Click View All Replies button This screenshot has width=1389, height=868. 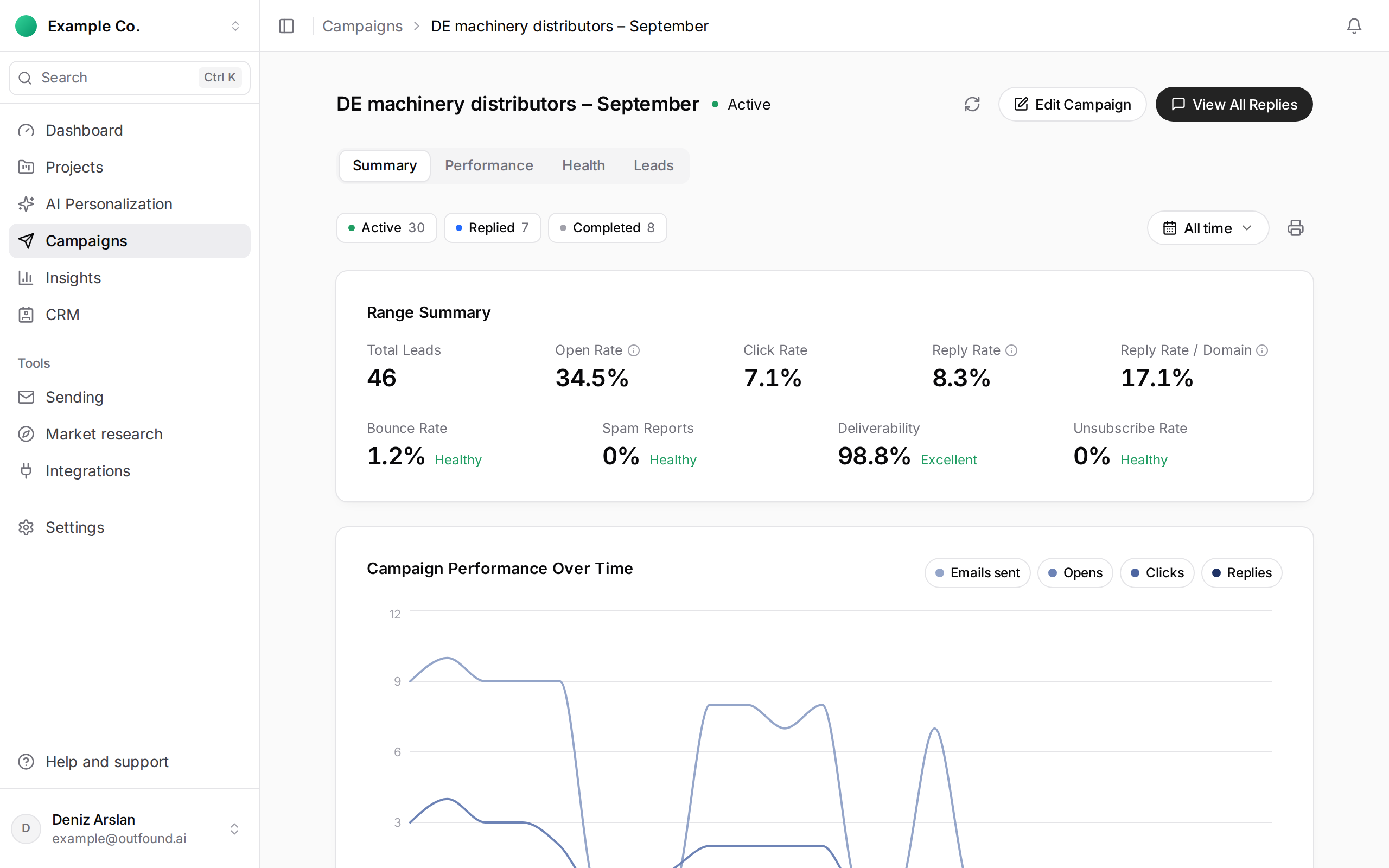(x=1234, y=104)
